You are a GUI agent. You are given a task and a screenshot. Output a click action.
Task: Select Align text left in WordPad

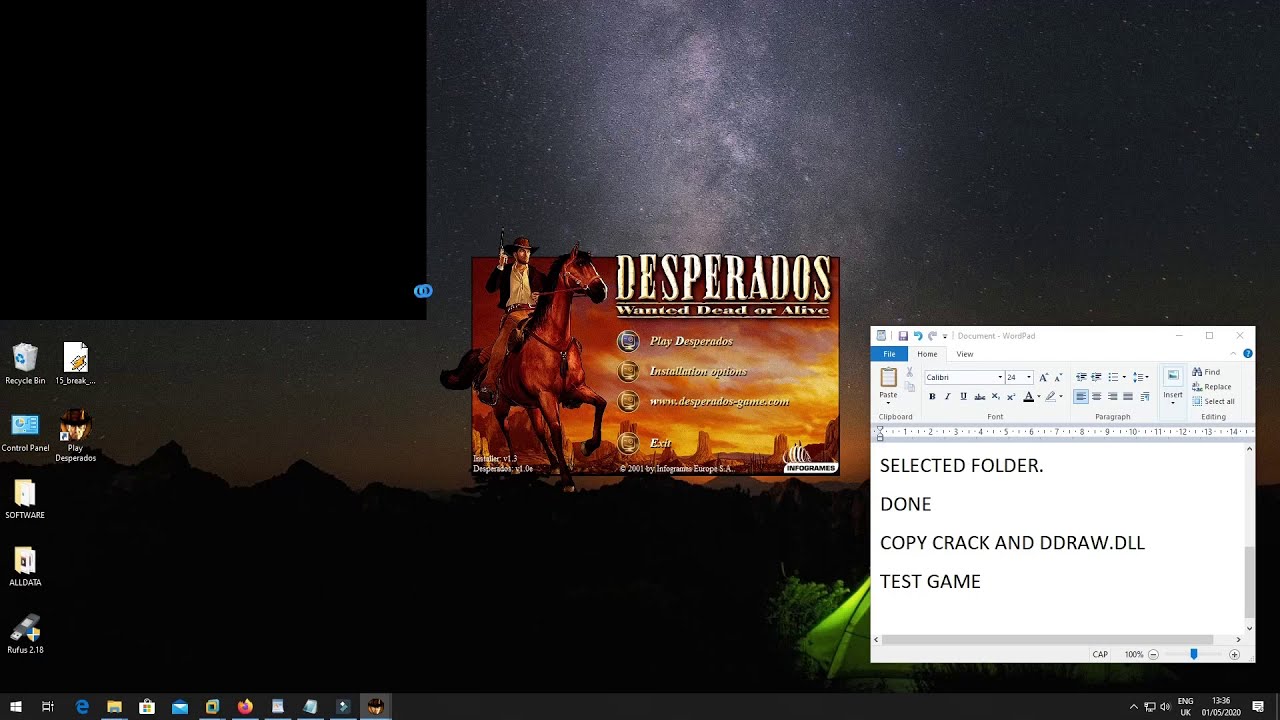pos(1080,397)
